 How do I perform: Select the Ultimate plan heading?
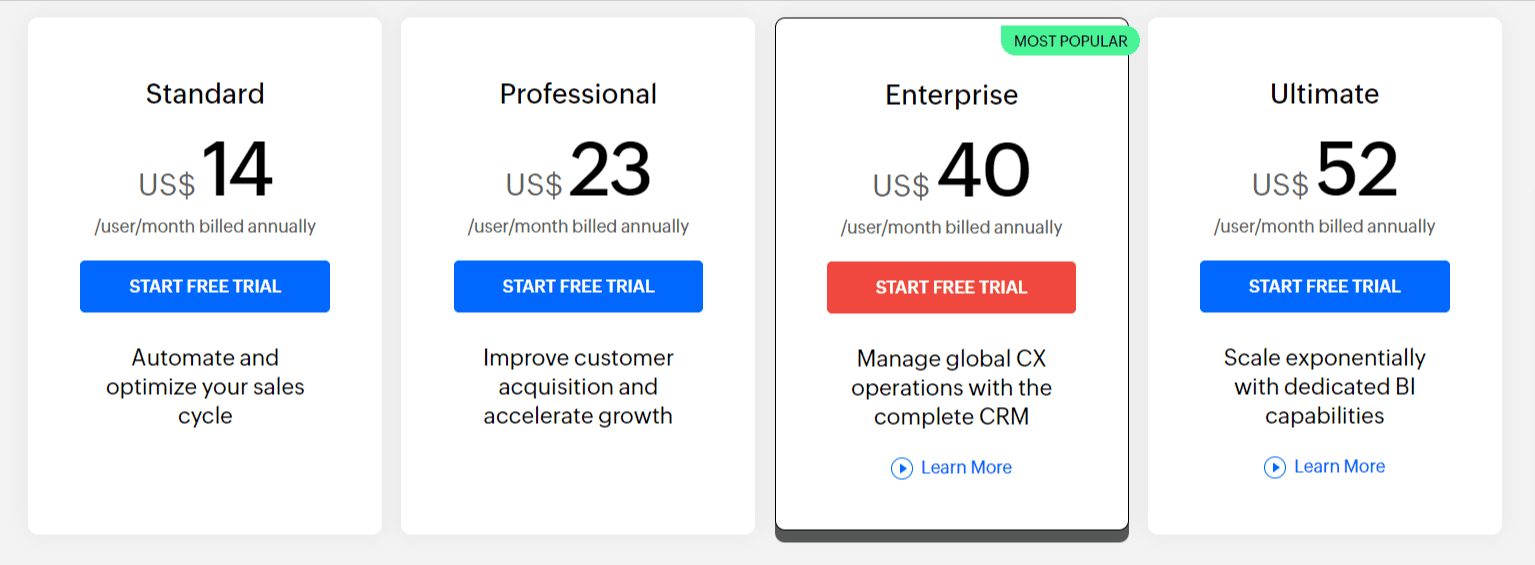1325,94
